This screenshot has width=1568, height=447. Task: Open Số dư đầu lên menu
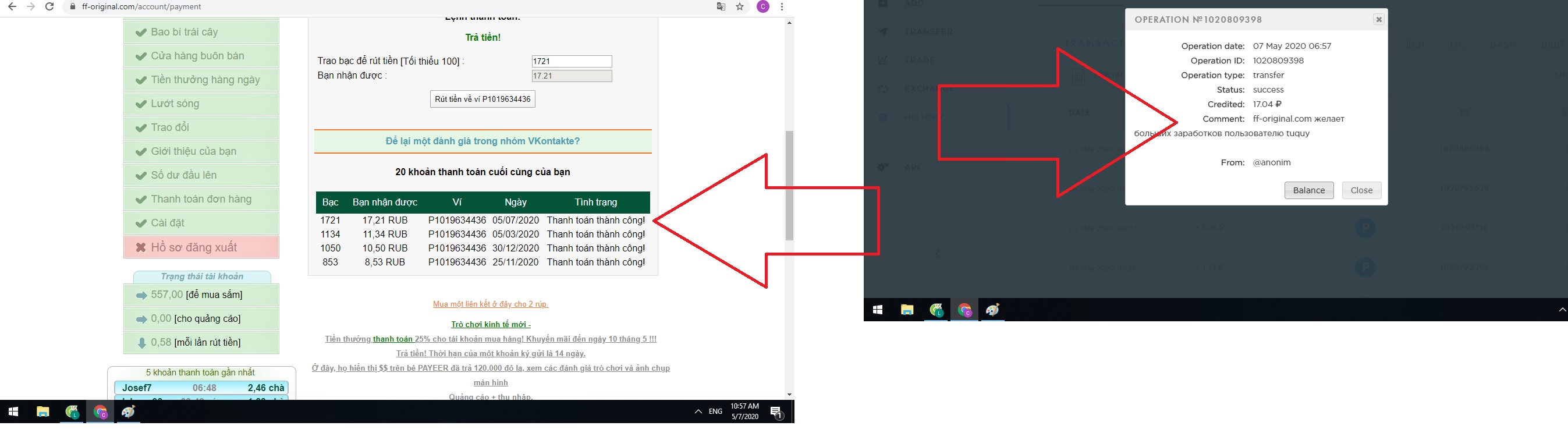pyautogui.click(x=201, y=175)
